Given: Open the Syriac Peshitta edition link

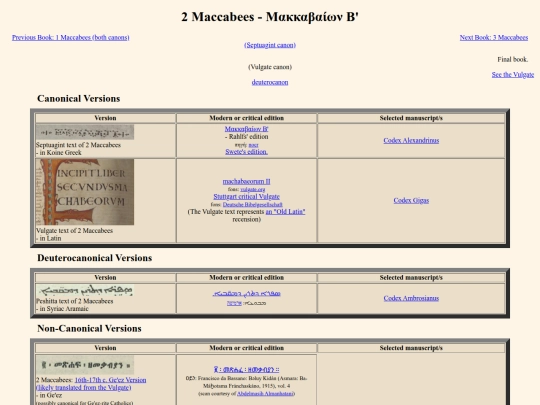Looking at the screenshot, I should tap(247, 294).
